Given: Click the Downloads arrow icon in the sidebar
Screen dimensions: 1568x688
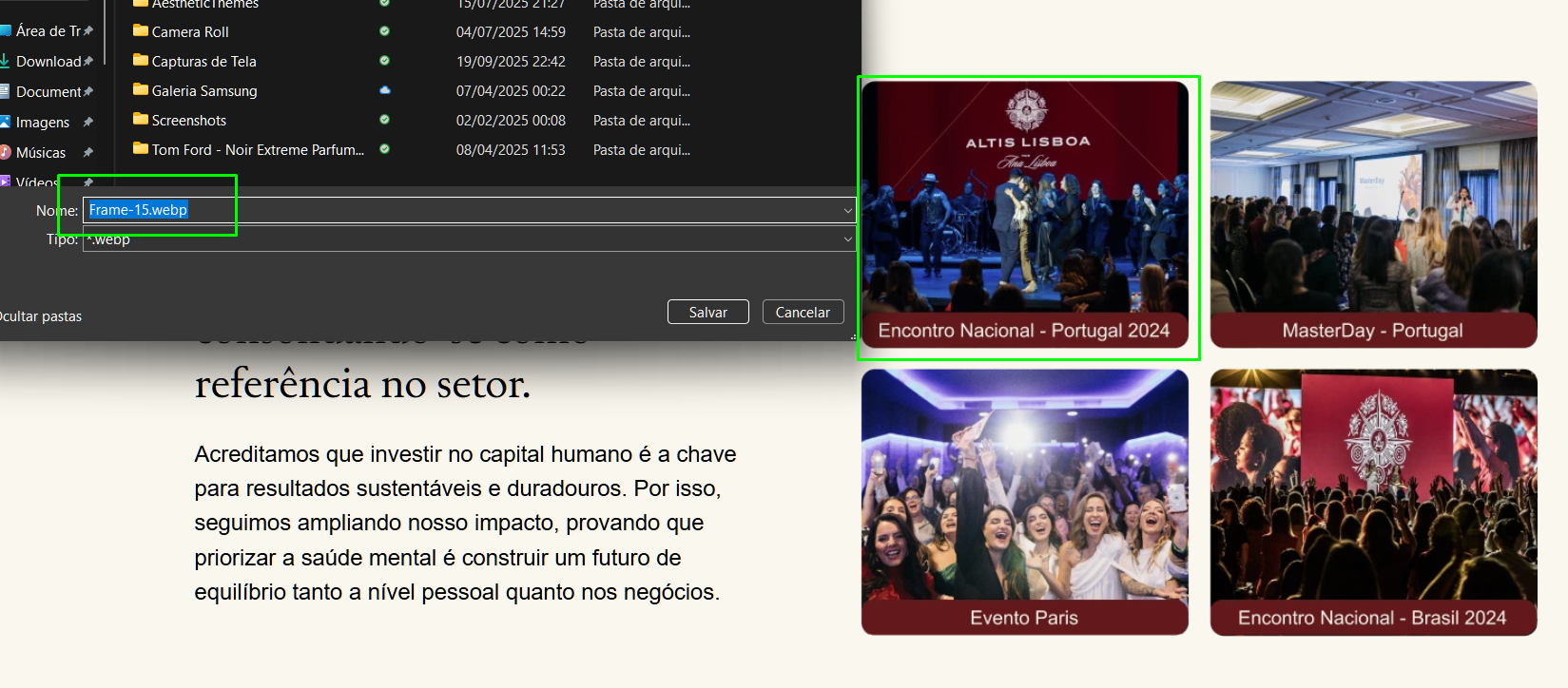Looking at the screenshot, I should pos(5,61).
